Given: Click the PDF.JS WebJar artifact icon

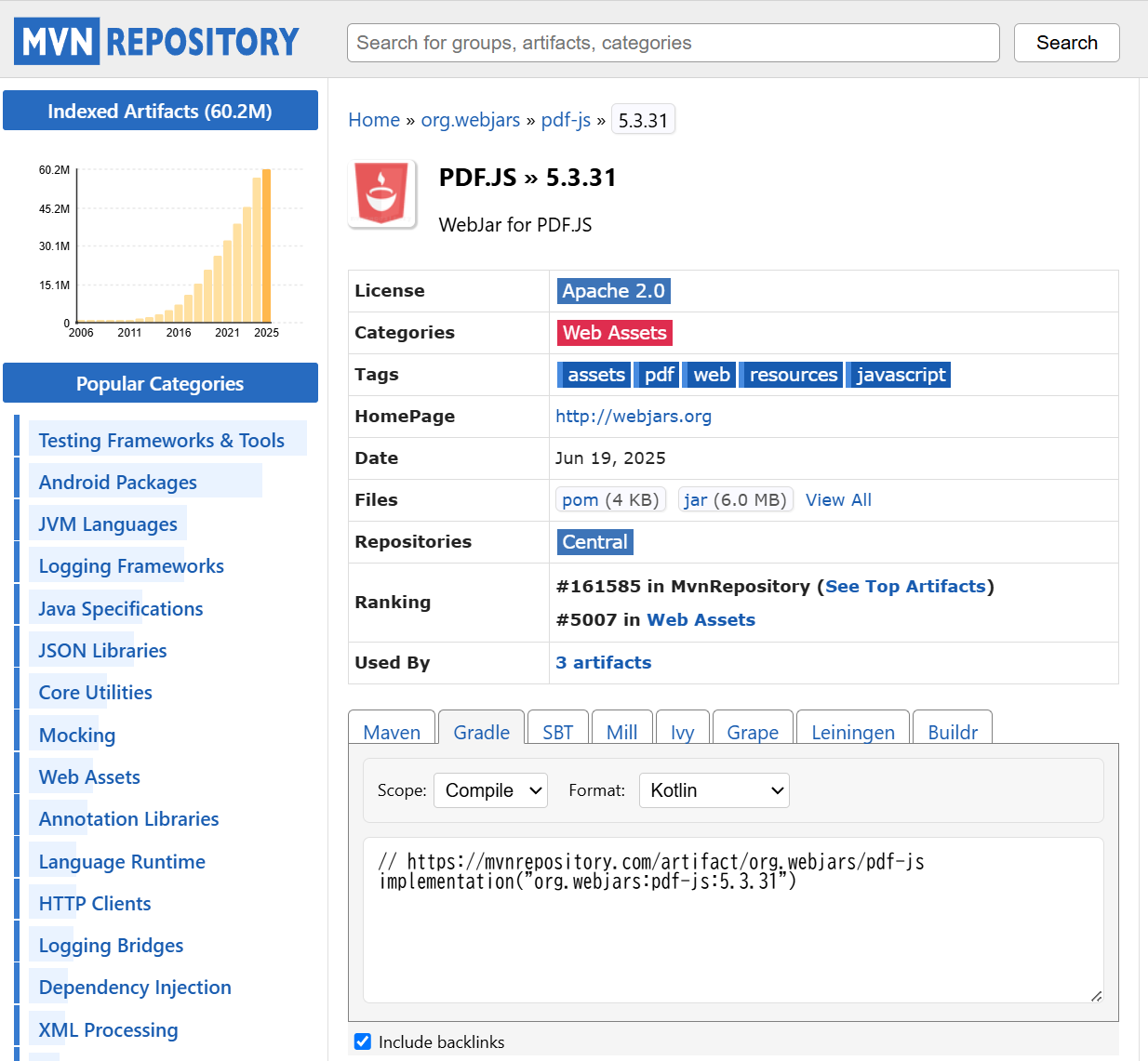Looking at the screenshot, I should (382, 194).
